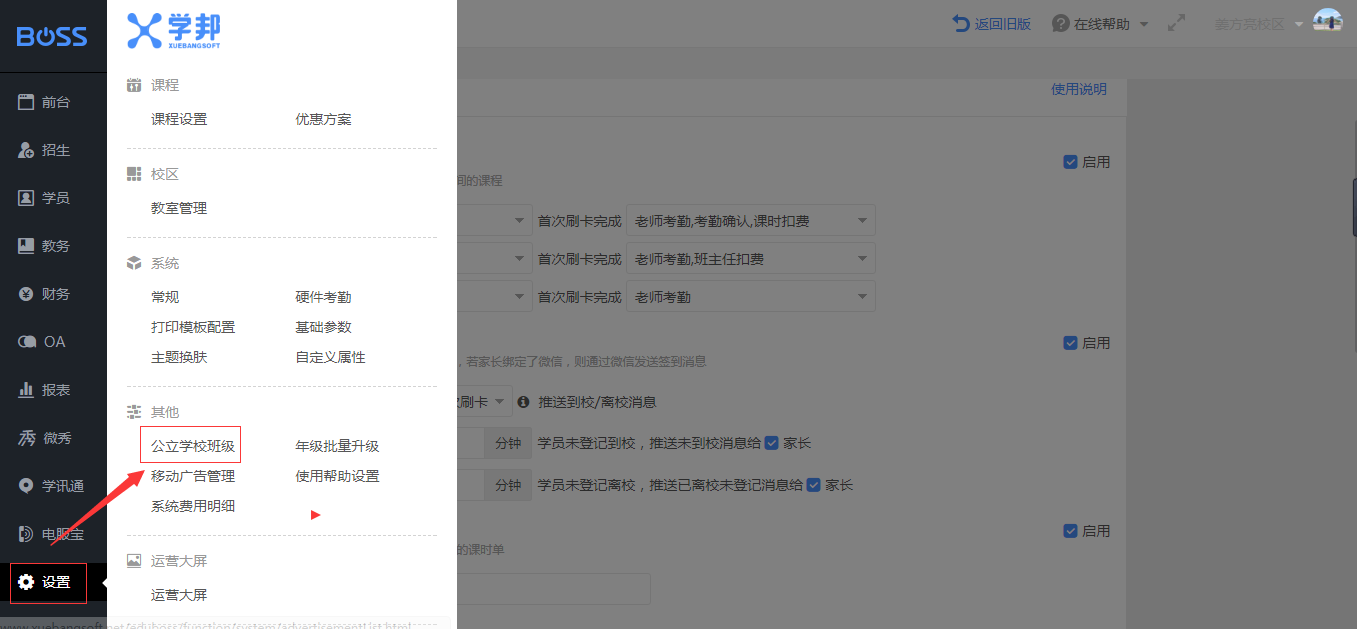Click the fullscreen expand arrows icon
This screenshot has height=629, width=1357.
pyautogui.click(x=1177, y=23)
